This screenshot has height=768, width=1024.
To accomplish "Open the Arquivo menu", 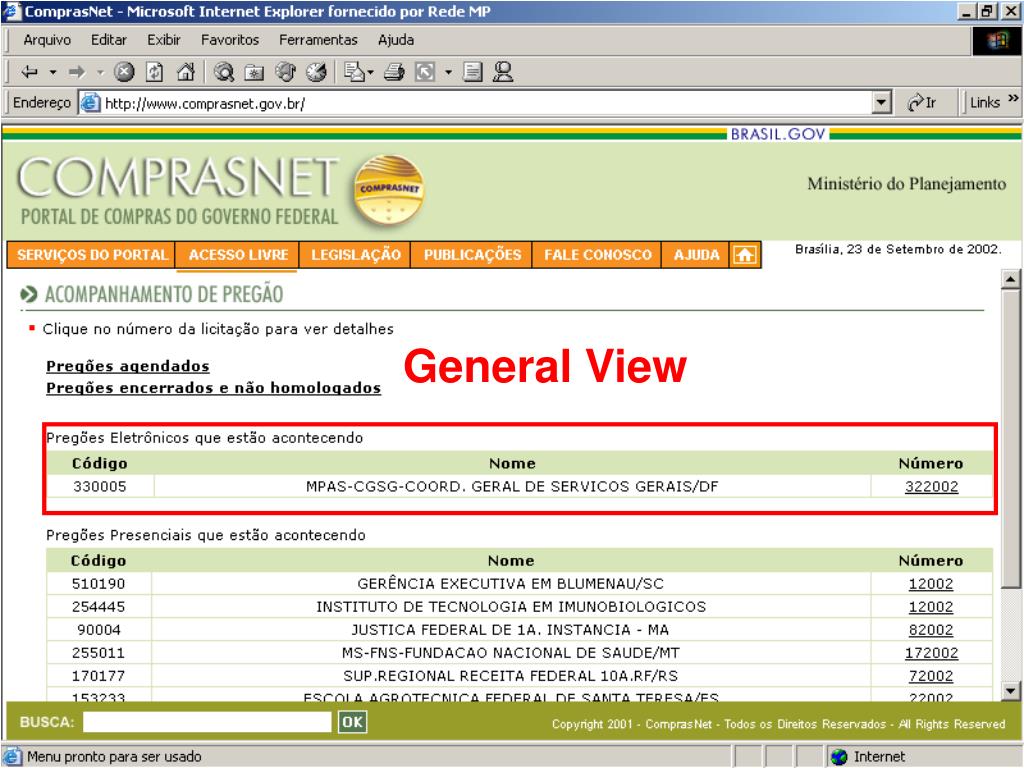I will 47,40.
